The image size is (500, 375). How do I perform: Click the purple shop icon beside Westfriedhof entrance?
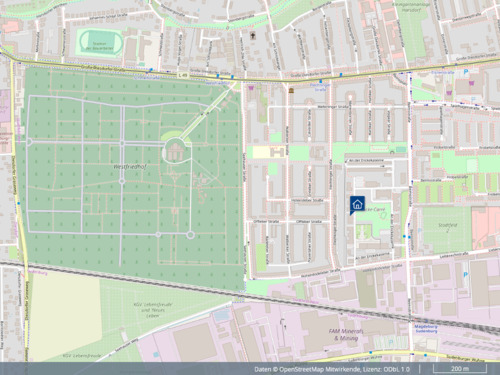point(251,88)
